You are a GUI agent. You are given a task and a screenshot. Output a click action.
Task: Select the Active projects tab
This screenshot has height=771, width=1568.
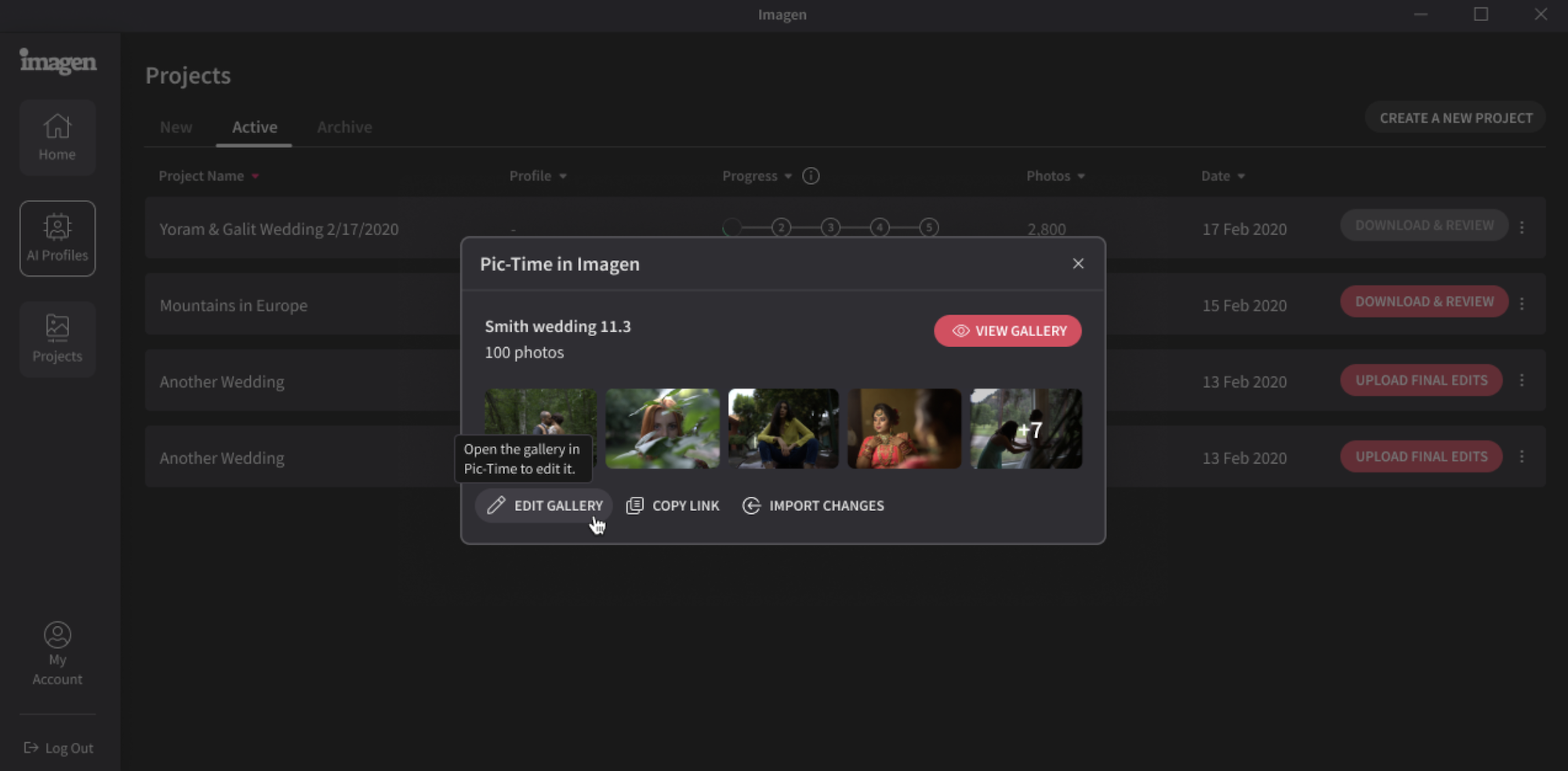pyautogui.click(x=254, y=127)
